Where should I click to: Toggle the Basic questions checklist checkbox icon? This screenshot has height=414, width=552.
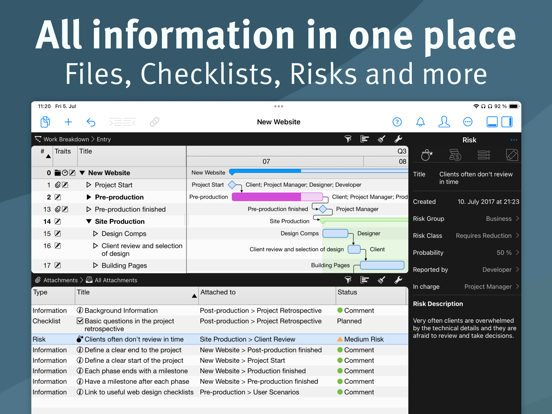(x=80, y=321)
